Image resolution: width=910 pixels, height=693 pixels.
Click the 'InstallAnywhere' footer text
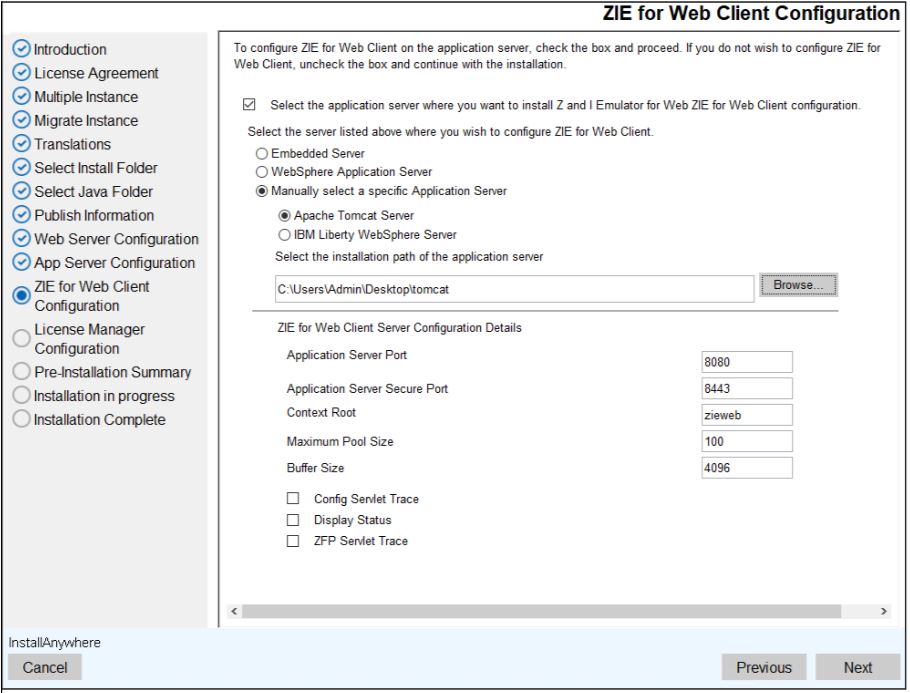55,643
